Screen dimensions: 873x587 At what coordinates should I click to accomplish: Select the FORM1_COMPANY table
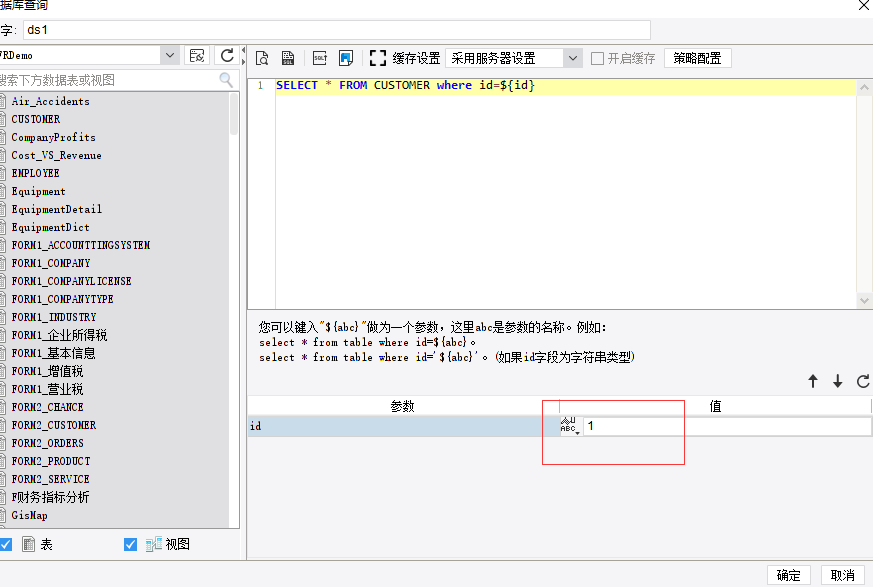pyautogui.click(x=51, y=263)
